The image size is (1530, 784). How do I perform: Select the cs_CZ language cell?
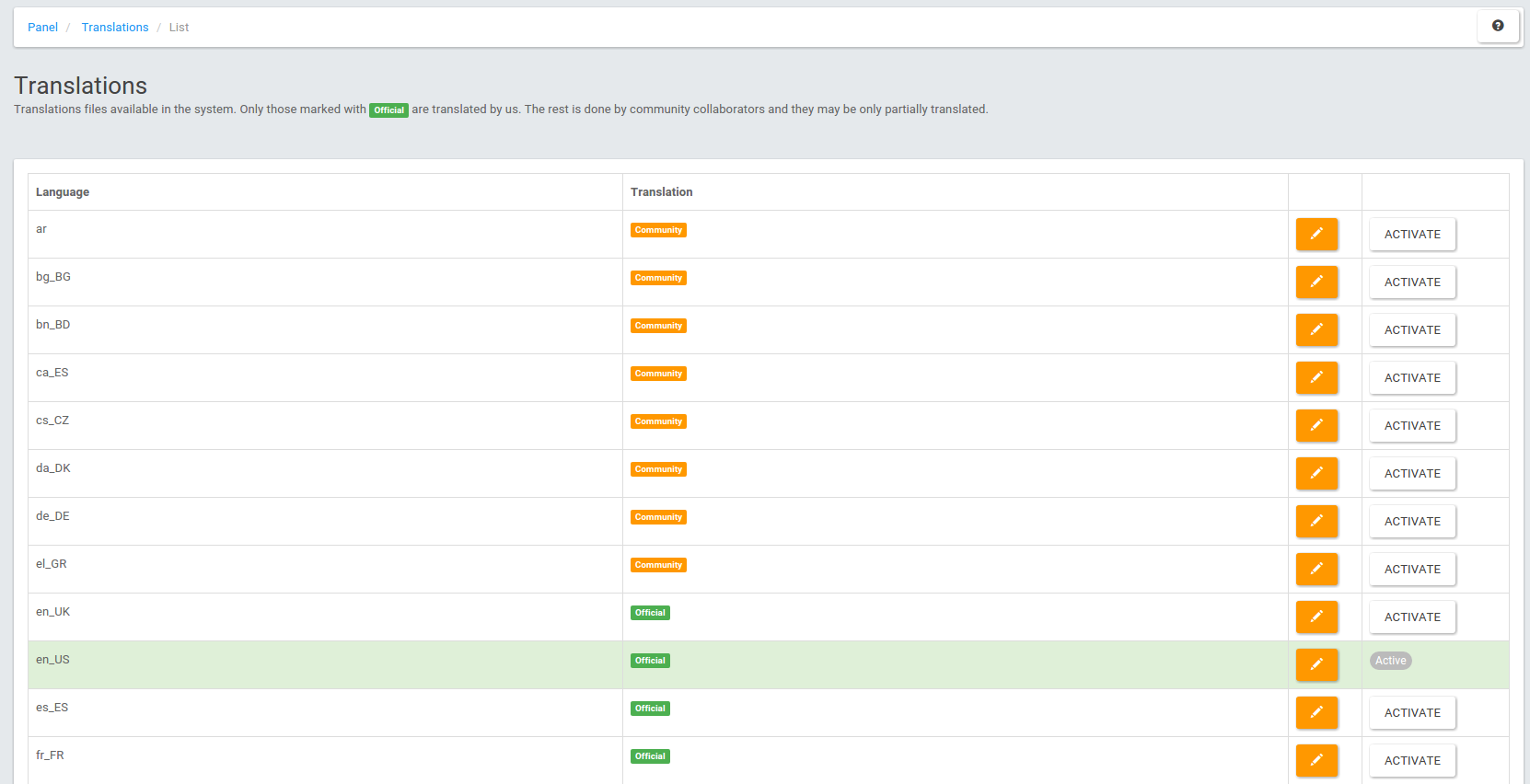tap(325, 425)
